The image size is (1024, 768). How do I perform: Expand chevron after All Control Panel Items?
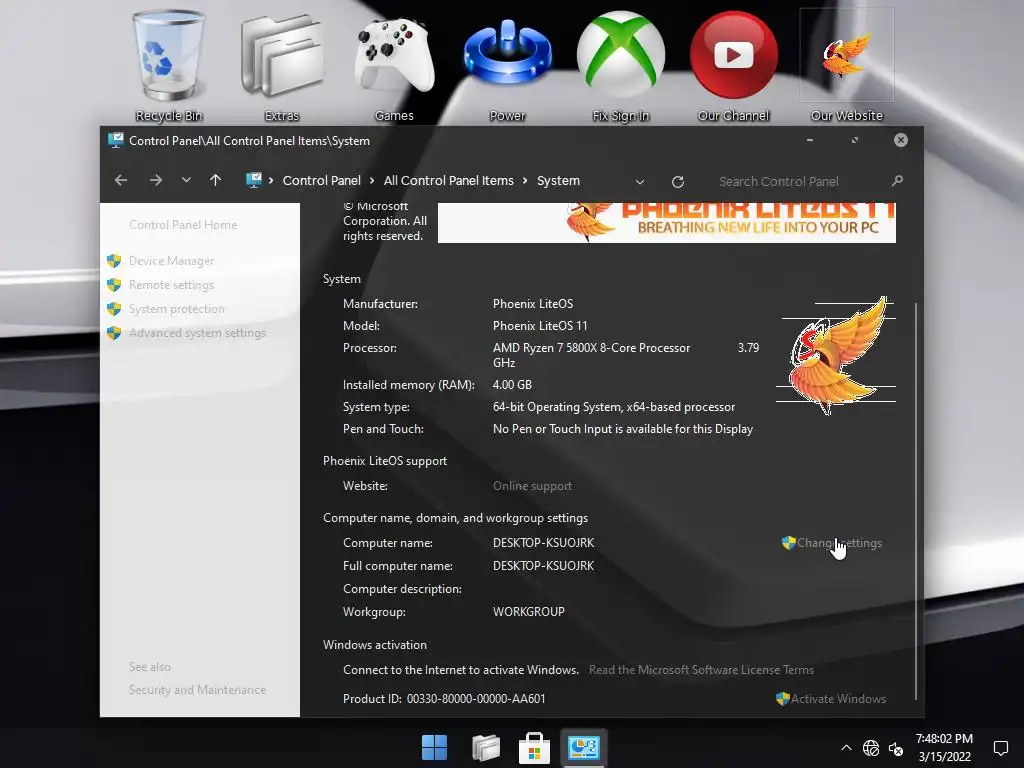pyautogui.click(x=525, y=181)
